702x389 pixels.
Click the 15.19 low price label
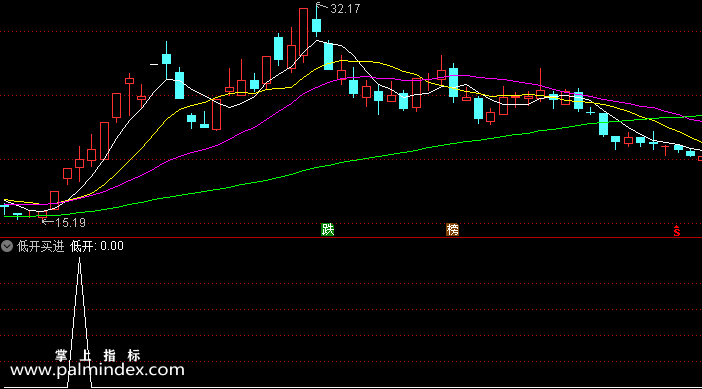70,222
